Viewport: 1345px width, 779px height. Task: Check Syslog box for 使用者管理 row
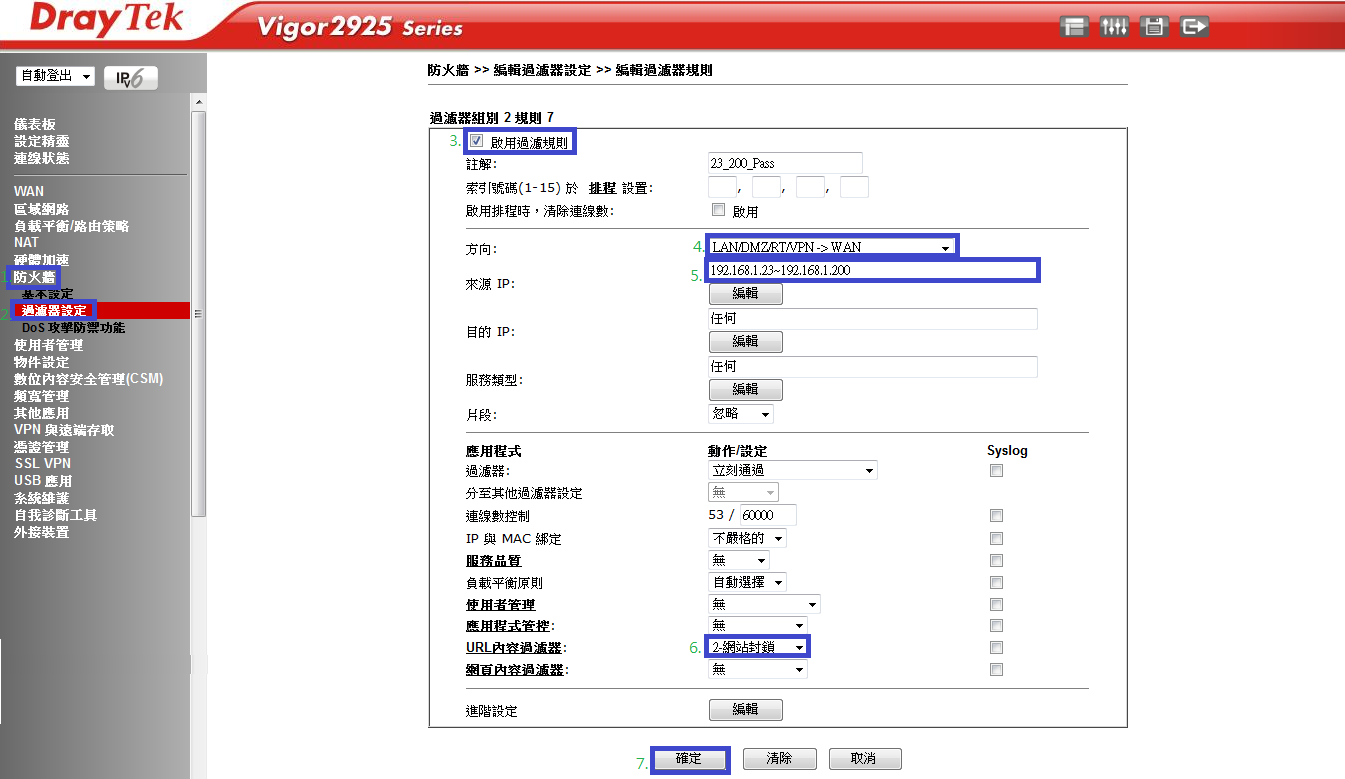996,604
